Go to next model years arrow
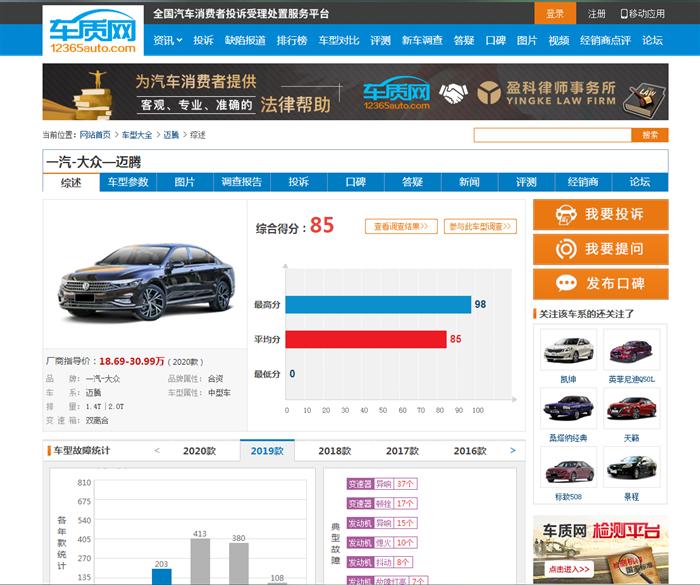Screen dimensions: 700x585 (513, 451)
